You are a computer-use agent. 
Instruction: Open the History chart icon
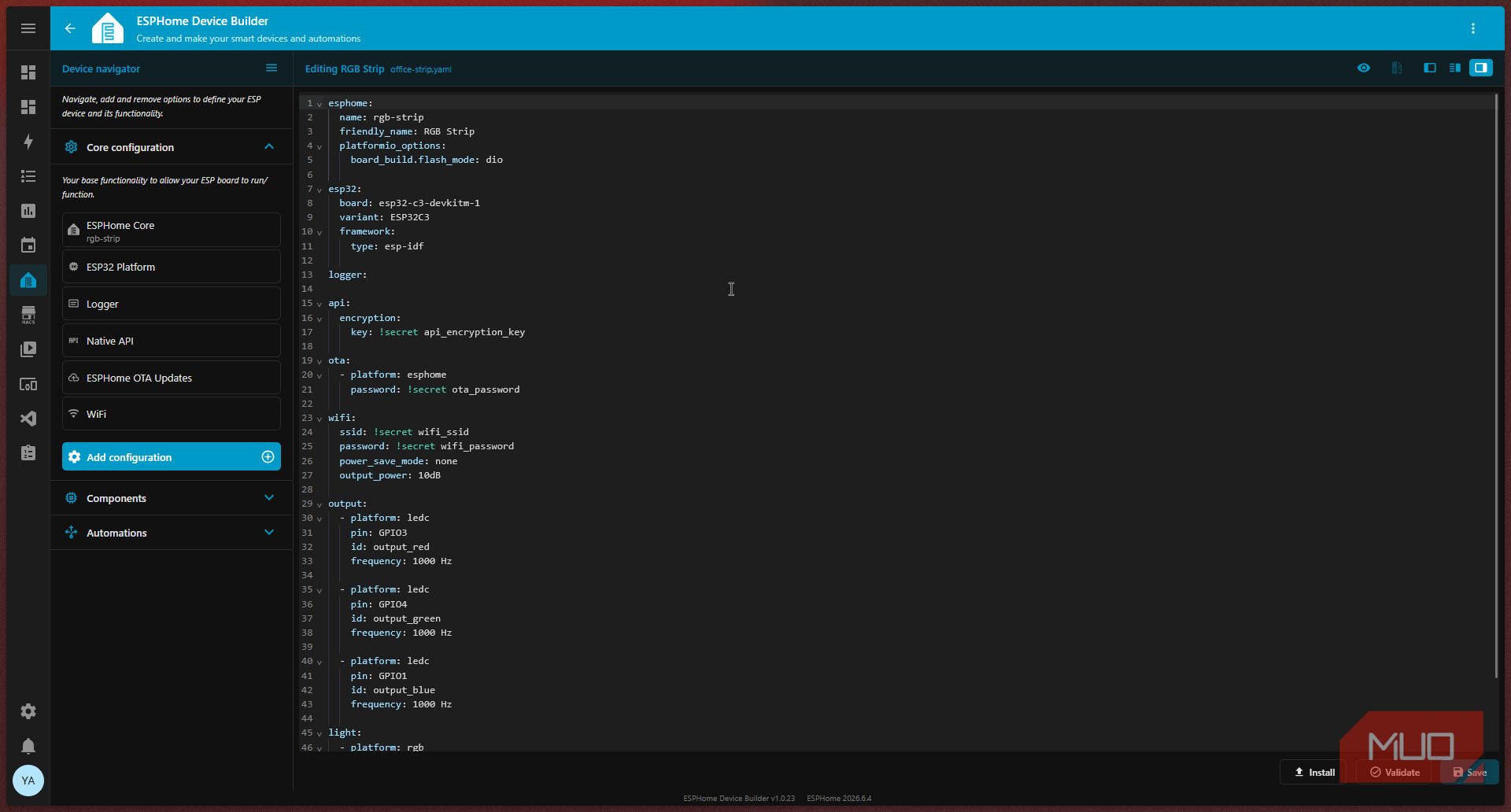(x=28, y=211)
